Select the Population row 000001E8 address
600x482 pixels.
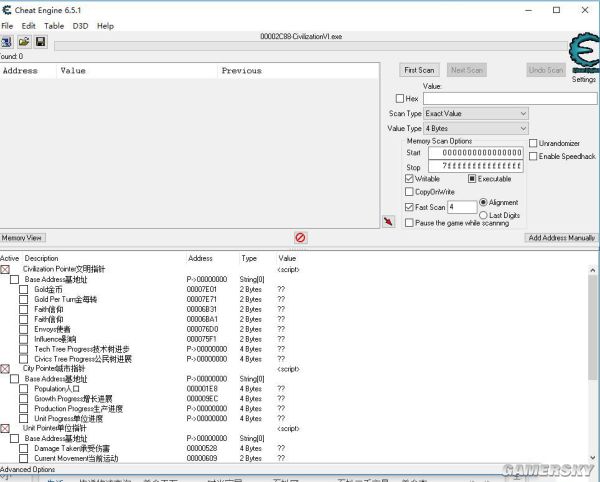[202, 389]
